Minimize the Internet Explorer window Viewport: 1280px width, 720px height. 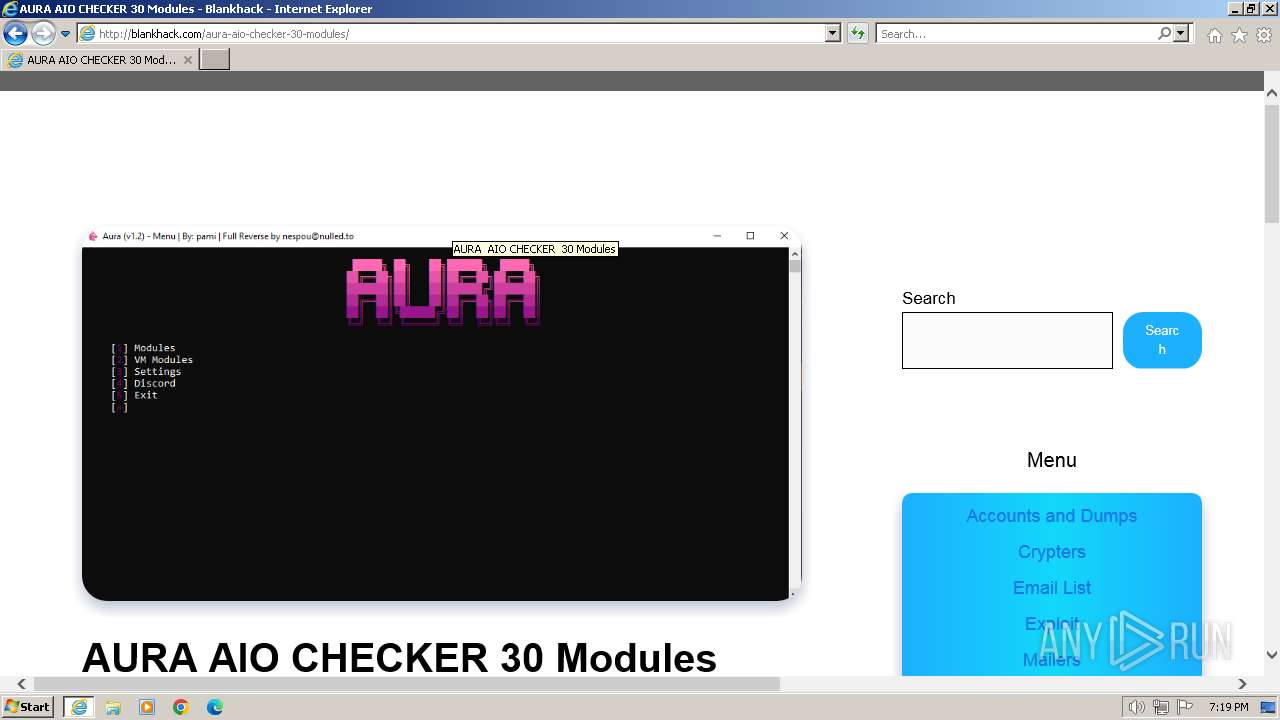pos(1235,9)
